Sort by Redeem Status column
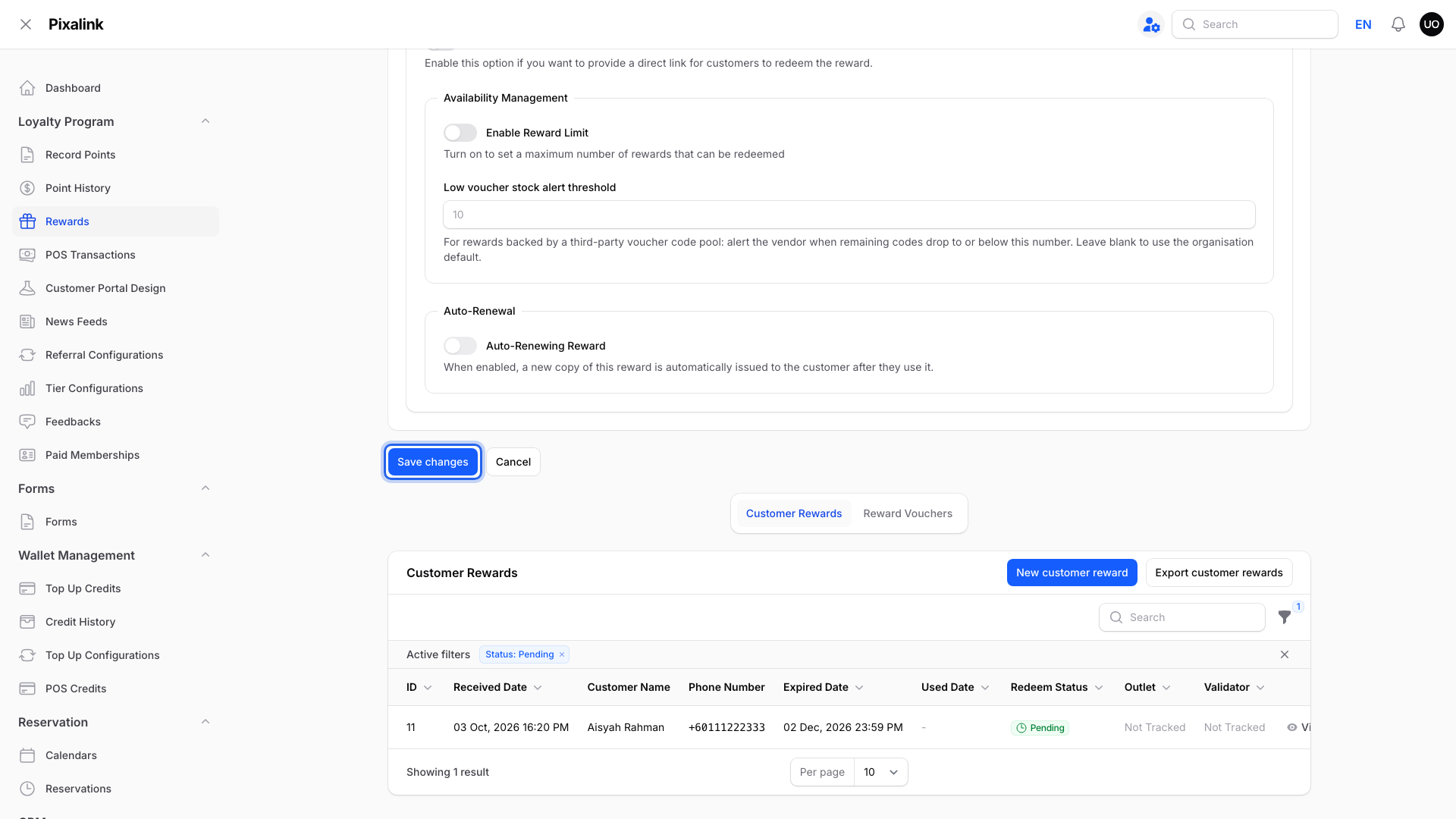Viewport: 1456px width, 819px height. [1056, 687]
